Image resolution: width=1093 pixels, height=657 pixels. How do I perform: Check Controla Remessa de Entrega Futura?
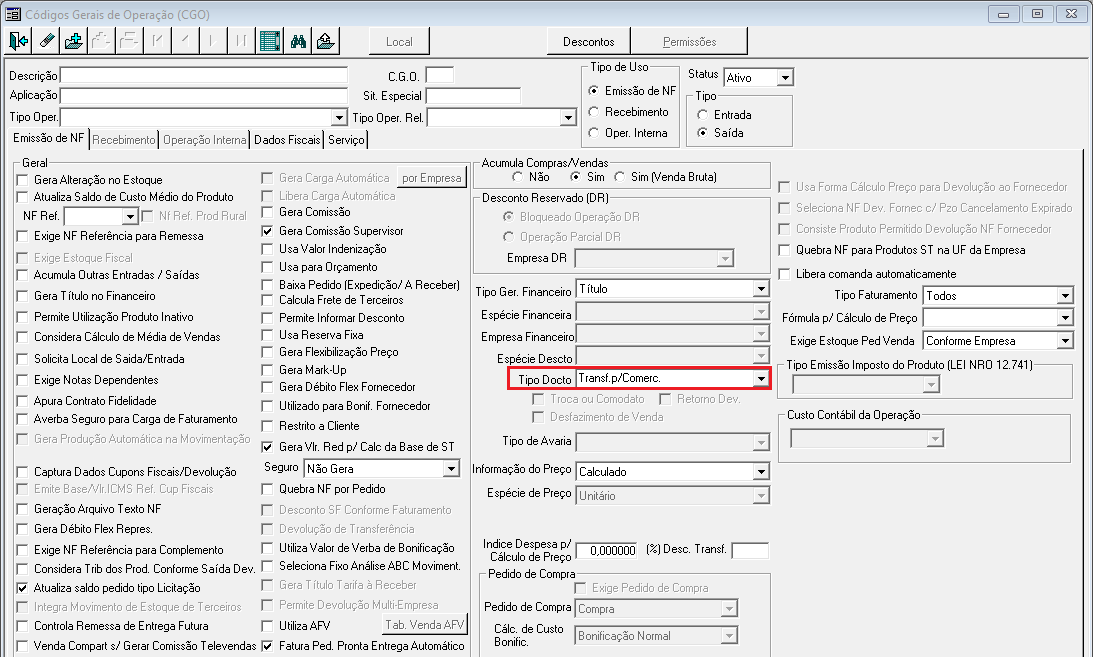tap(22, 626)
